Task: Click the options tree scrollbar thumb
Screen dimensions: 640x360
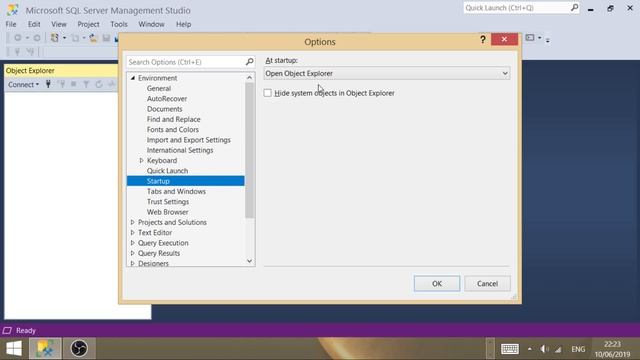Action: pos(249,150)
